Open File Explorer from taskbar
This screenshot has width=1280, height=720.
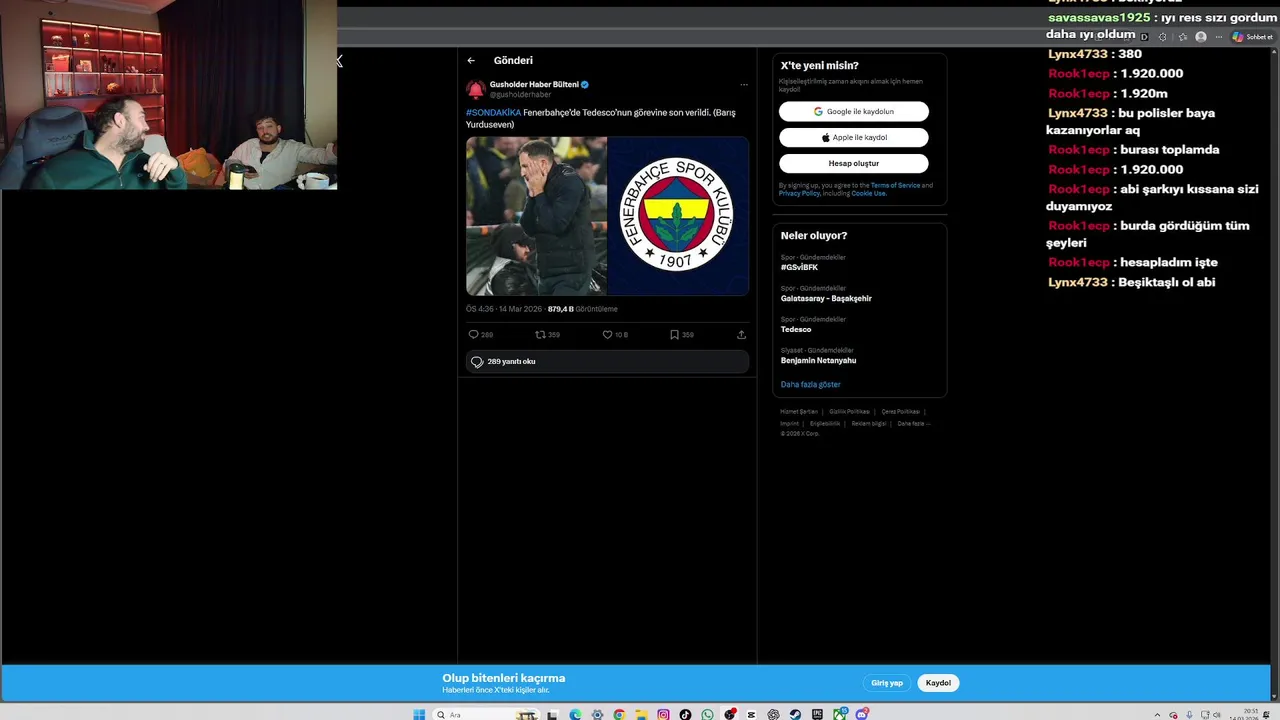point(641,714)
